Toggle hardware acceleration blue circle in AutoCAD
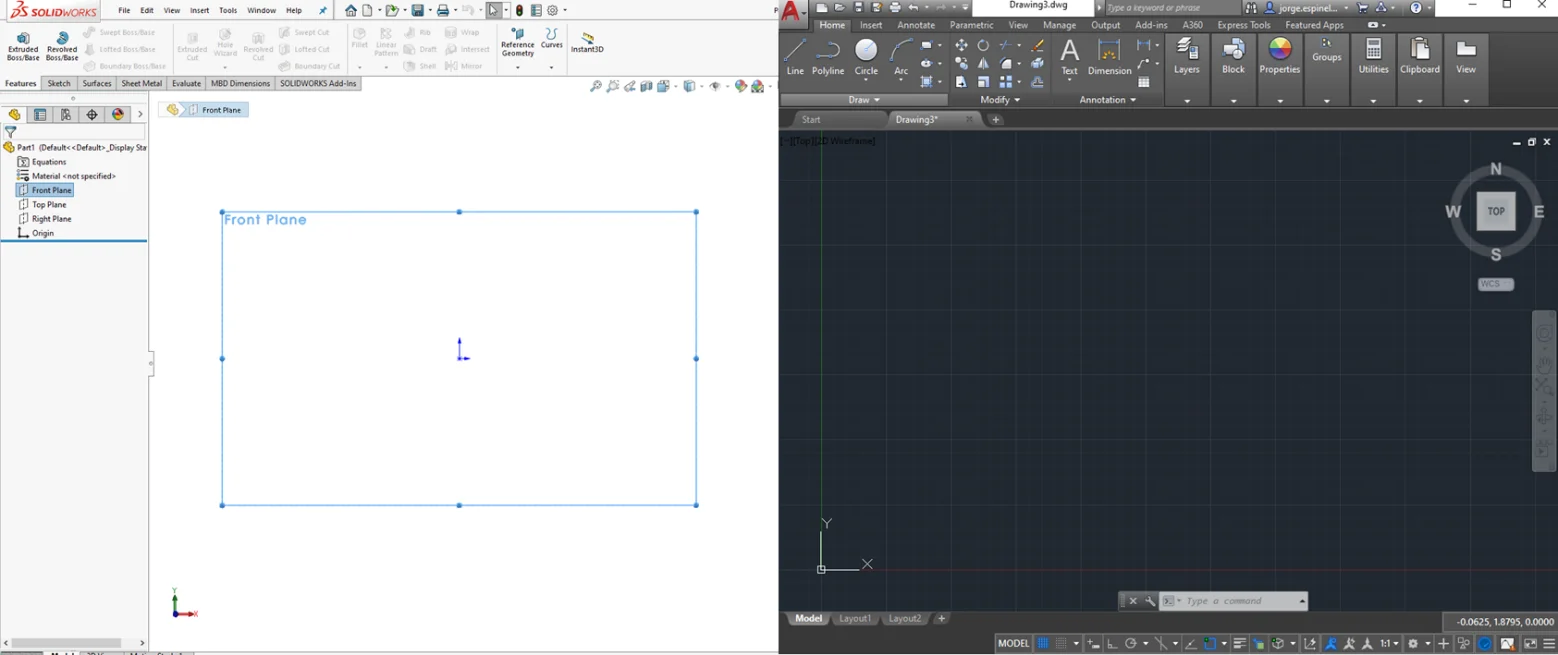1558x655 pixels. 1485,643
